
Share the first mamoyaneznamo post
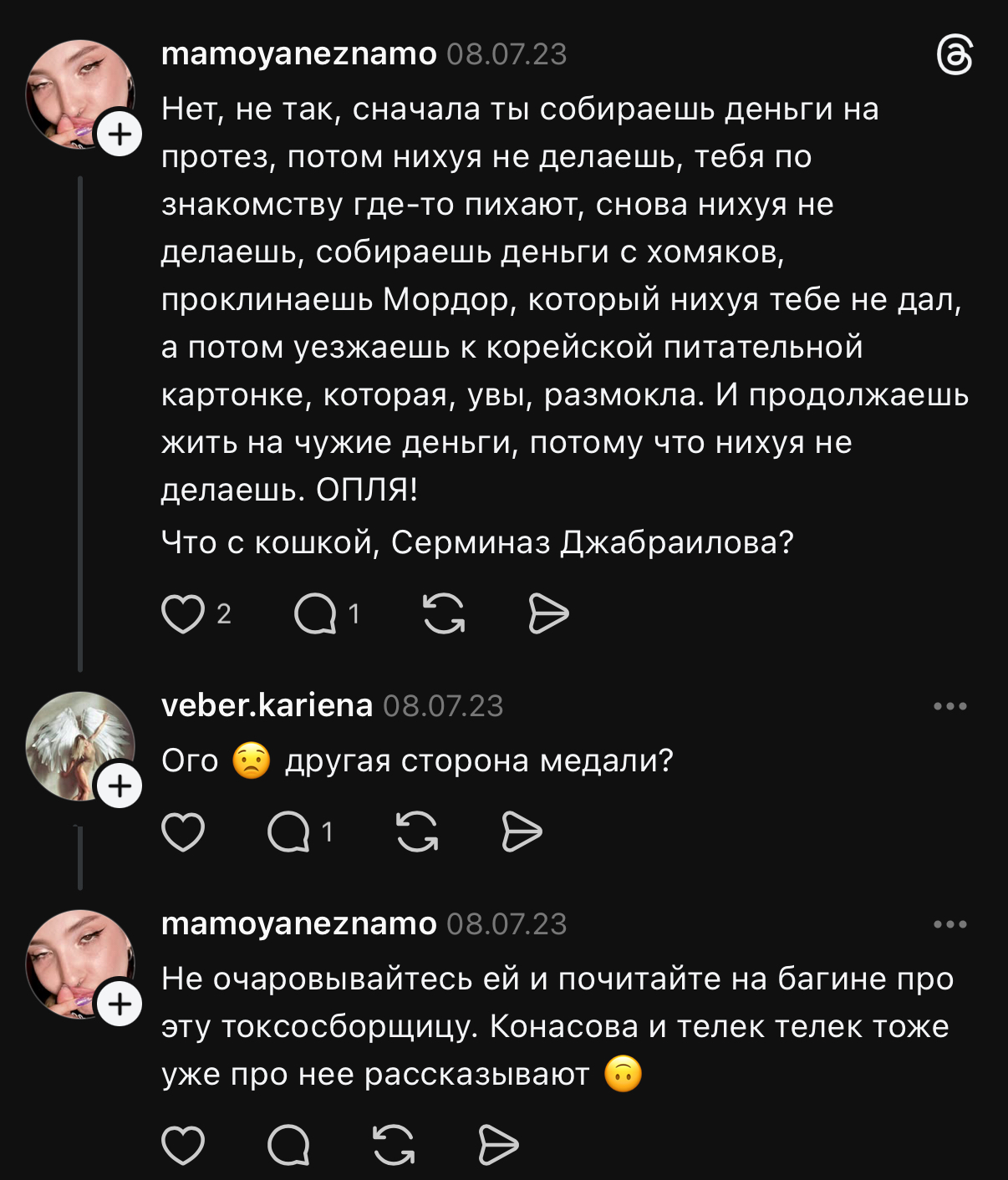tap(548, 614)
